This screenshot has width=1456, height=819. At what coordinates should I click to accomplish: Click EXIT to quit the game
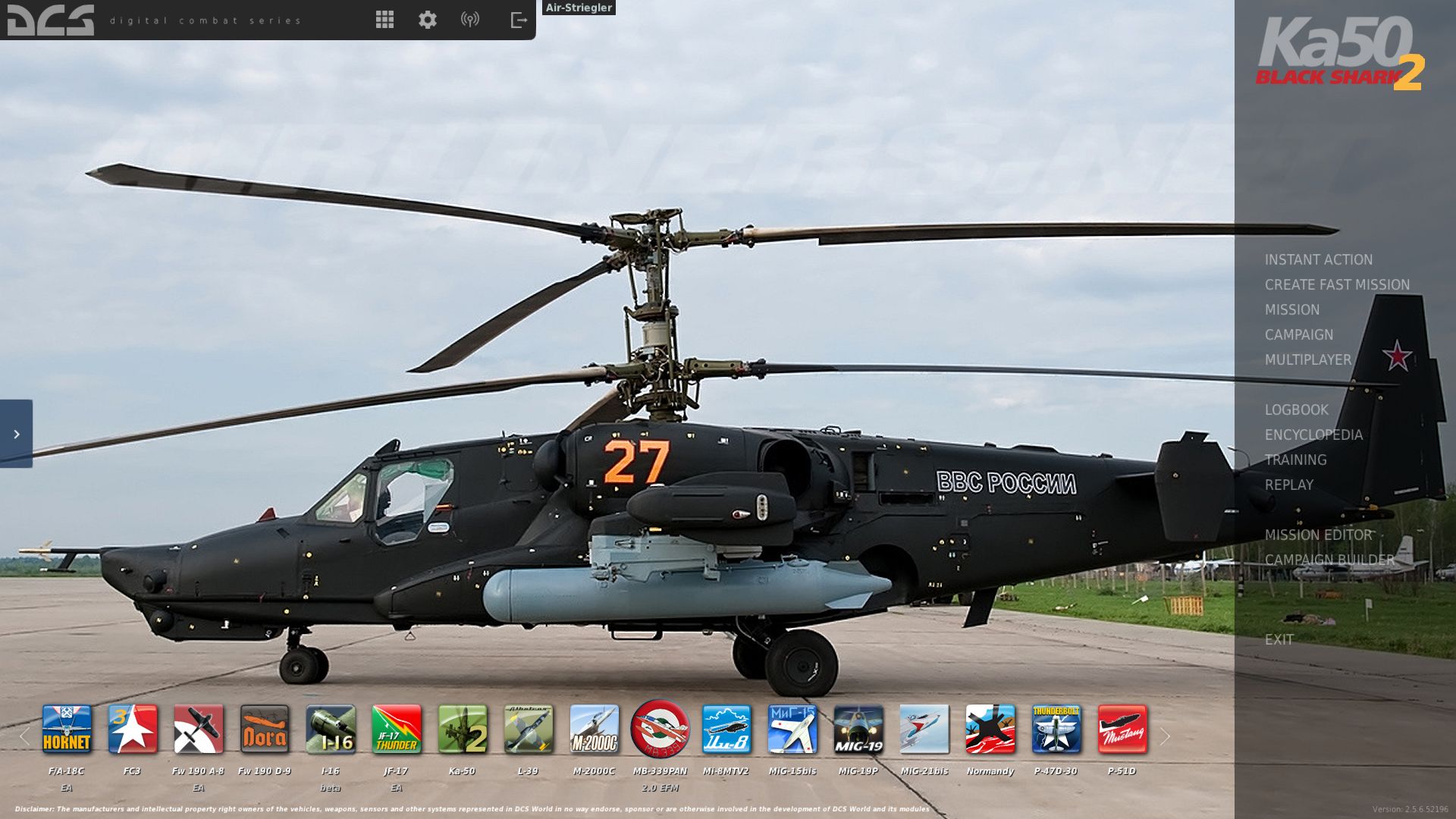1279,639
